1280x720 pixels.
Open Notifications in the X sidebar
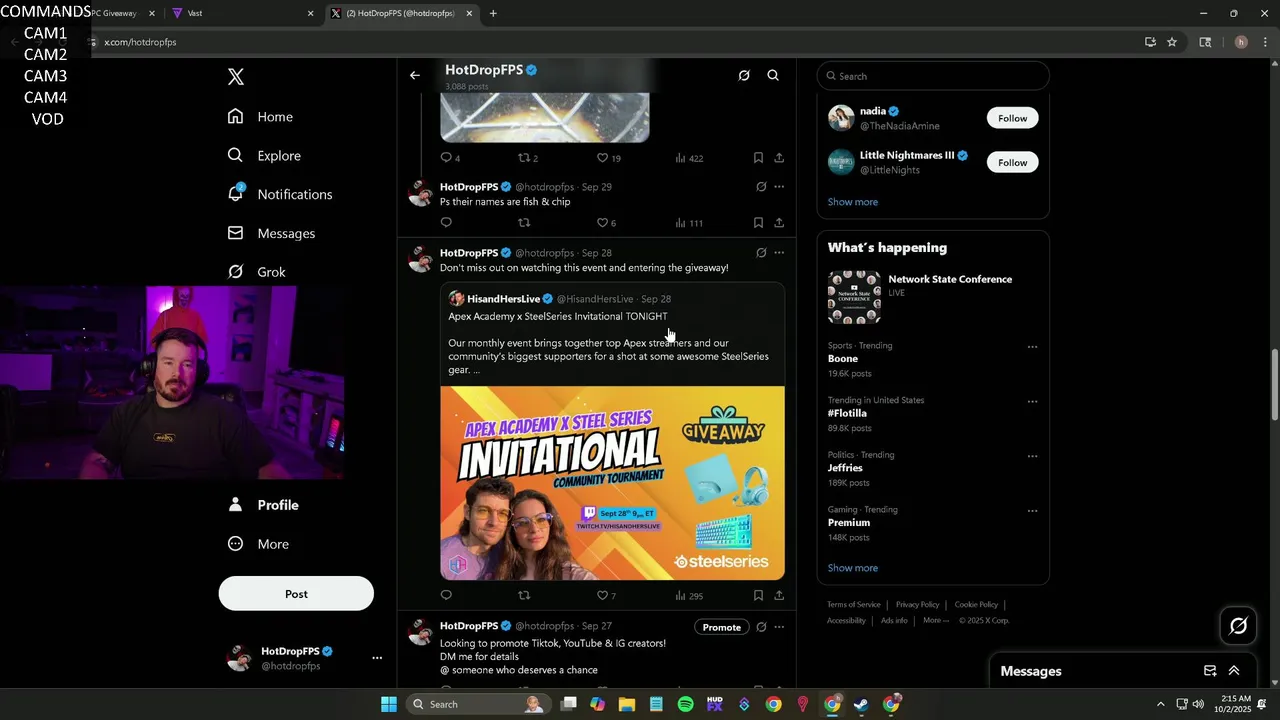(x=280, y=194)
